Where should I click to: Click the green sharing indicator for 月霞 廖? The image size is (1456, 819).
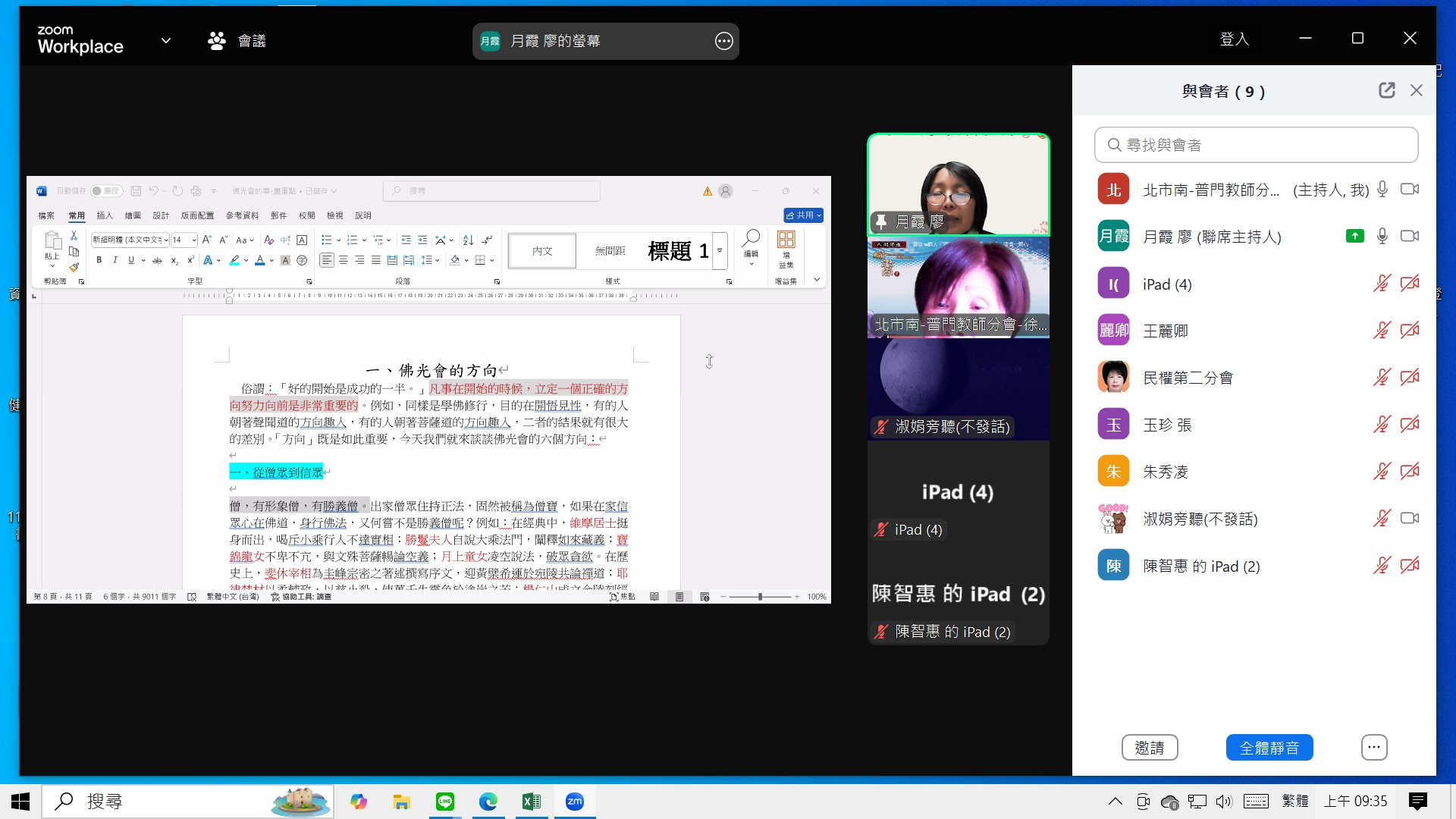click(1354, 237)
